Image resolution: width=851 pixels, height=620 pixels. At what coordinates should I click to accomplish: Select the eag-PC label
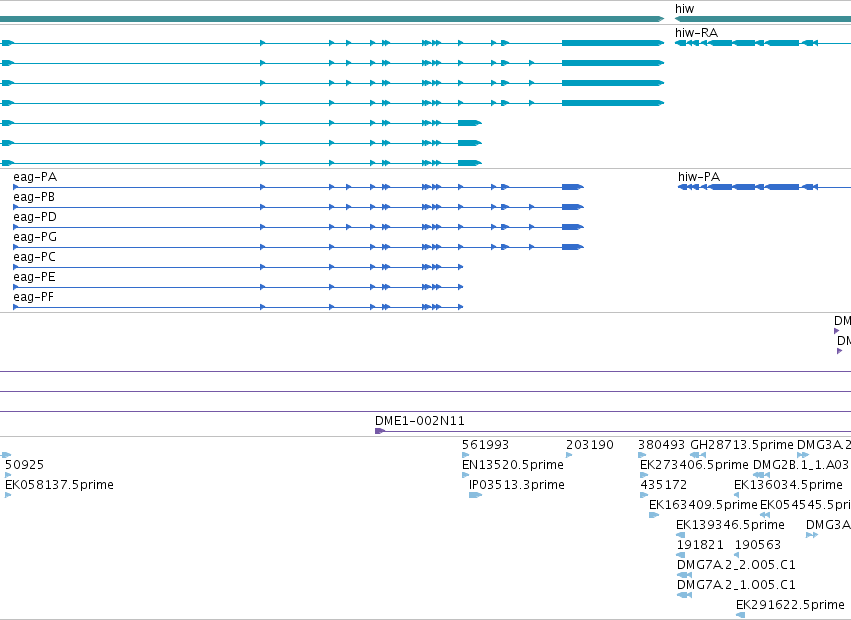(x=34, y=257)
